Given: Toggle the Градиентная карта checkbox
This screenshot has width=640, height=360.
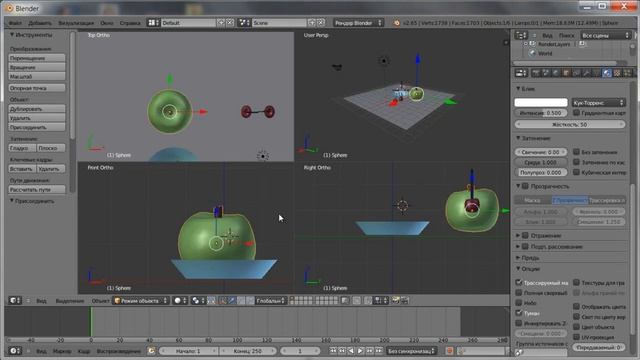Looking at the screenshot, I should [576, 113].
